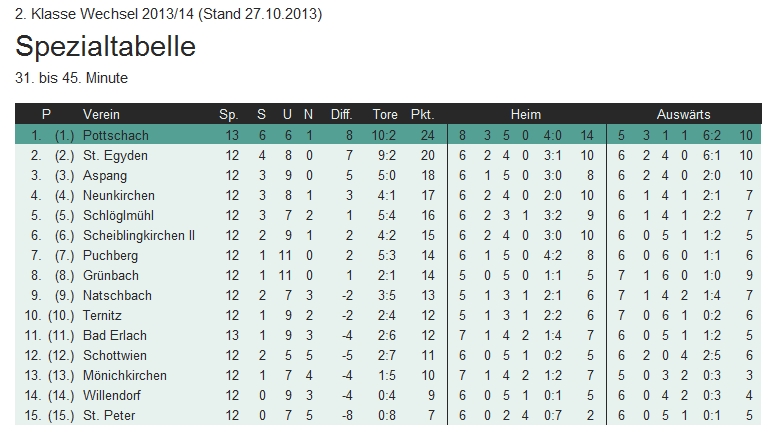Click the Puchberg team name

coord(109,255)
